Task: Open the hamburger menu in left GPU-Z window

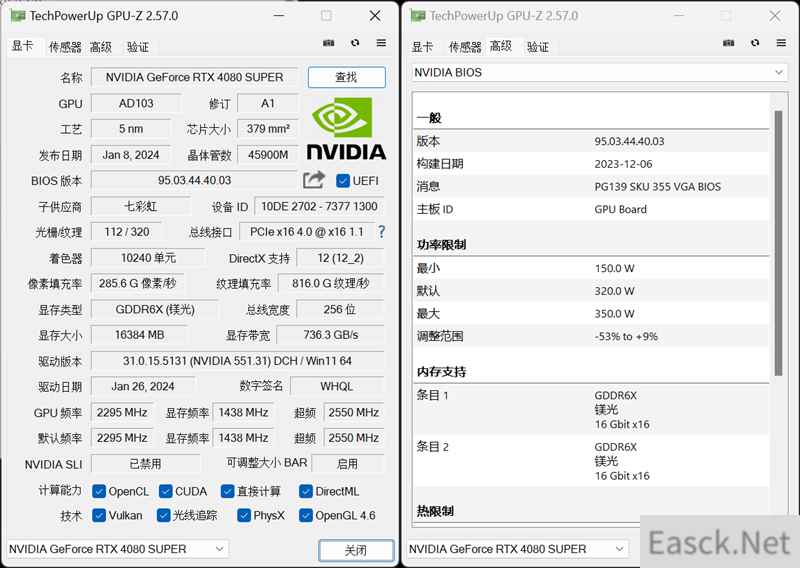Action: [x=381, y=43]
